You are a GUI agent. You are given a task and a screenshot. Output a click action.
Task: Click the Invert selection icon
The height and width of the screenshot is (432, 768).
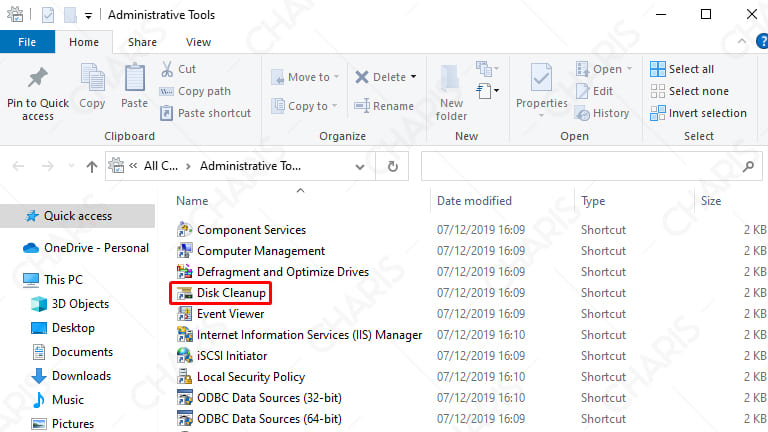click(x=658, y=113)
